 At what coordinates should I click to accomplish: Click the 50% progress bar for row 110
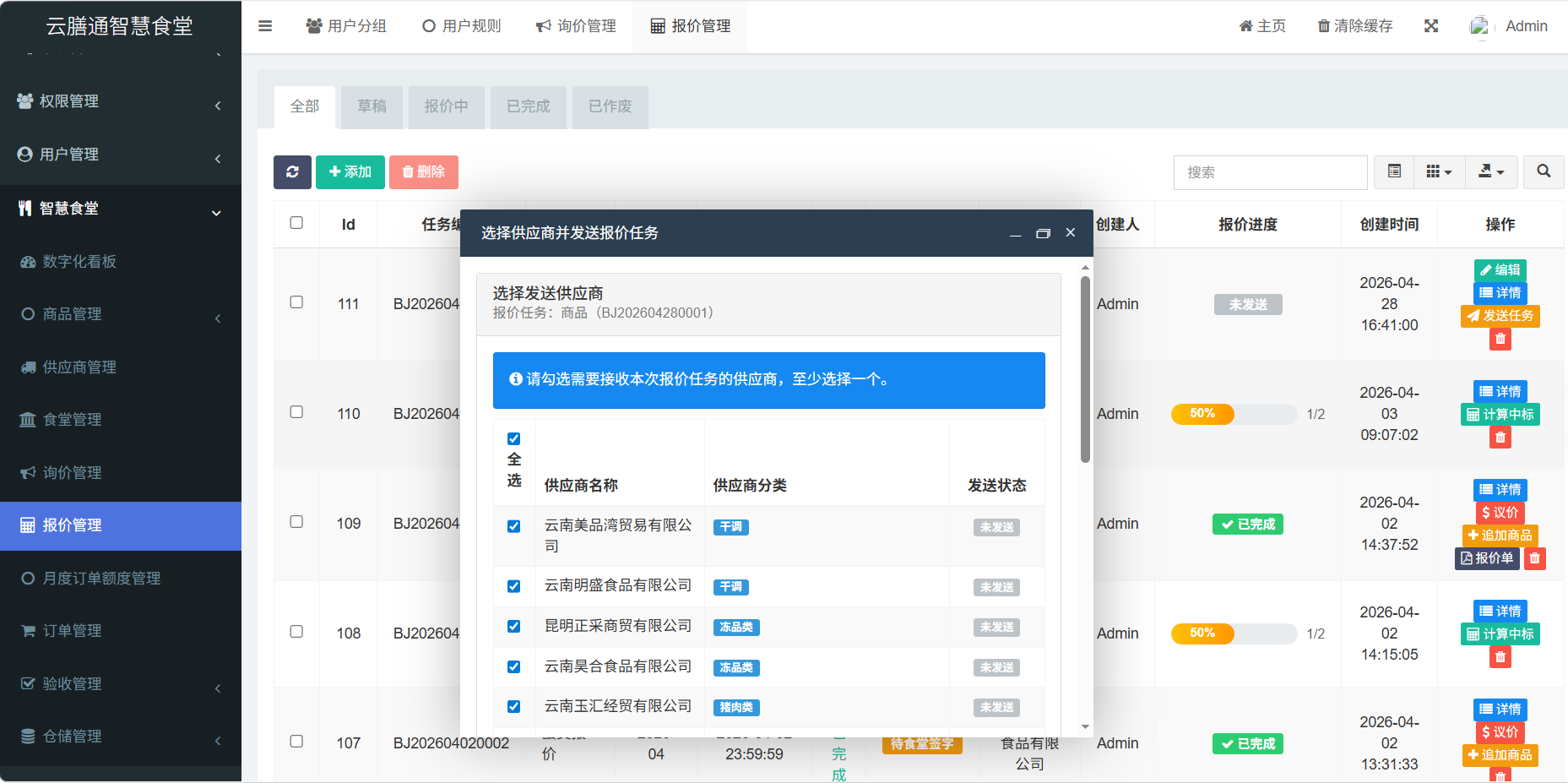(x=1234, y=414)
